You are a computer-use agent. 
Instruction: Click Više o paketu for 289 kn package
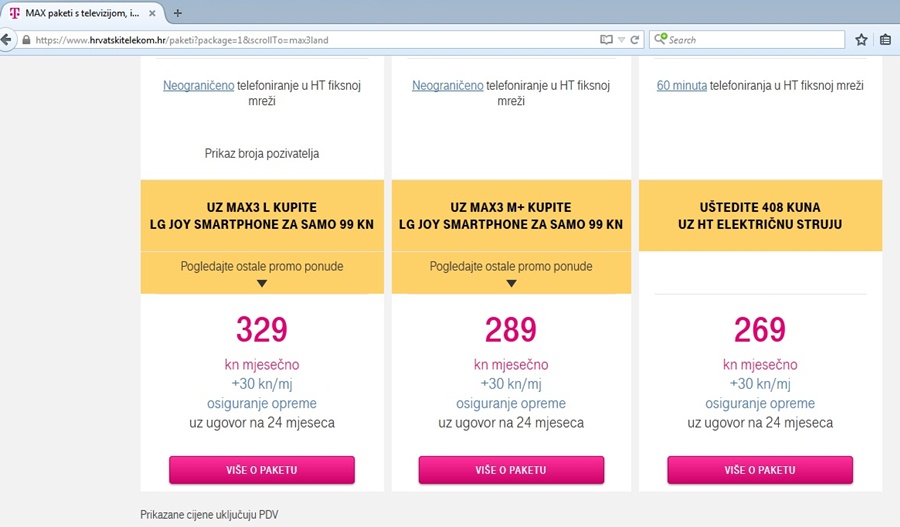pos(511,470)
